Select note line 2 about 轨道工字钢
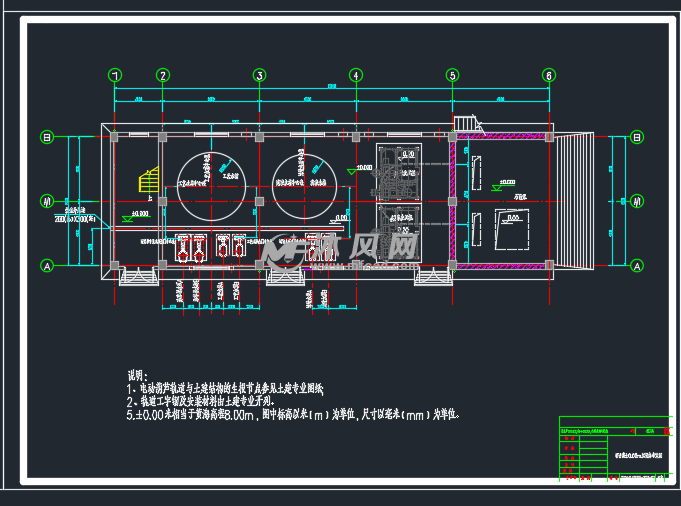The width and height of the screenshot is (681, 506). coord(201,401)
